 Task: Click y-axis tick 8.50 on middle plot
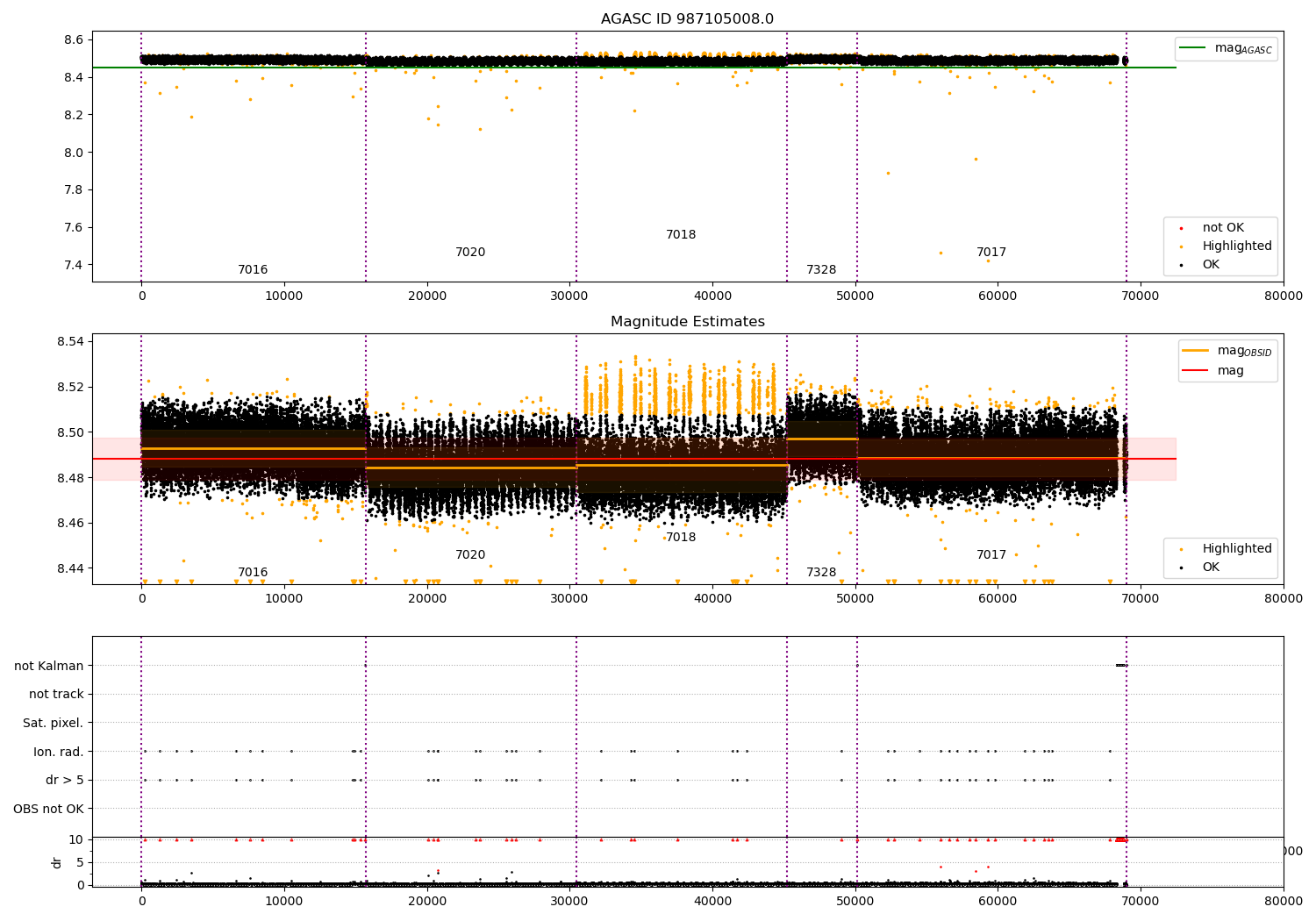71,432
